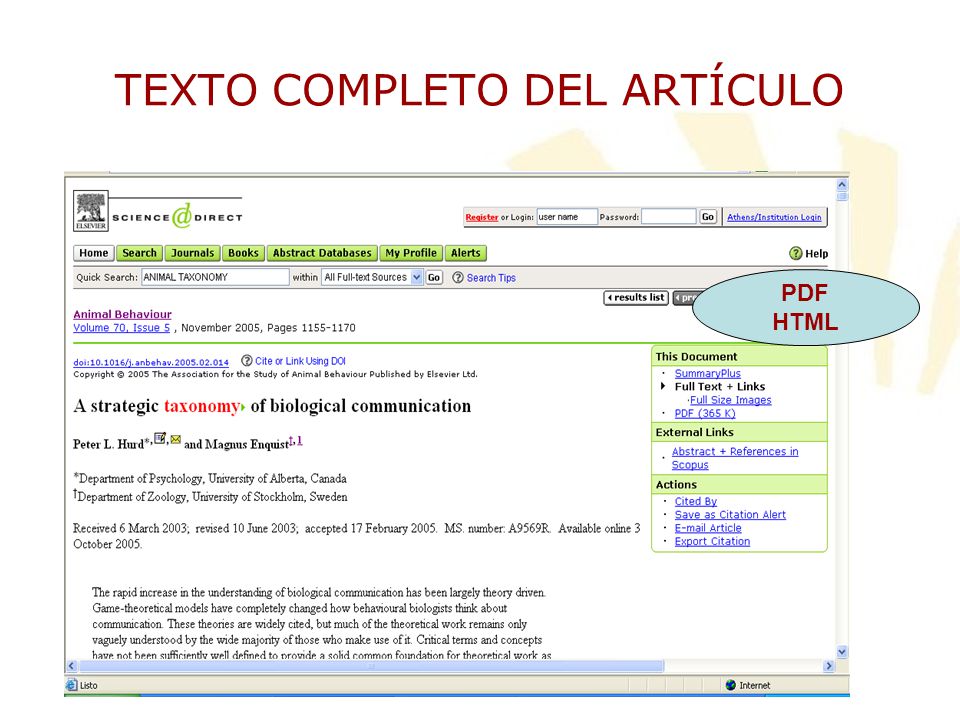Click the horizontal scrollbar left arrow

71,666
